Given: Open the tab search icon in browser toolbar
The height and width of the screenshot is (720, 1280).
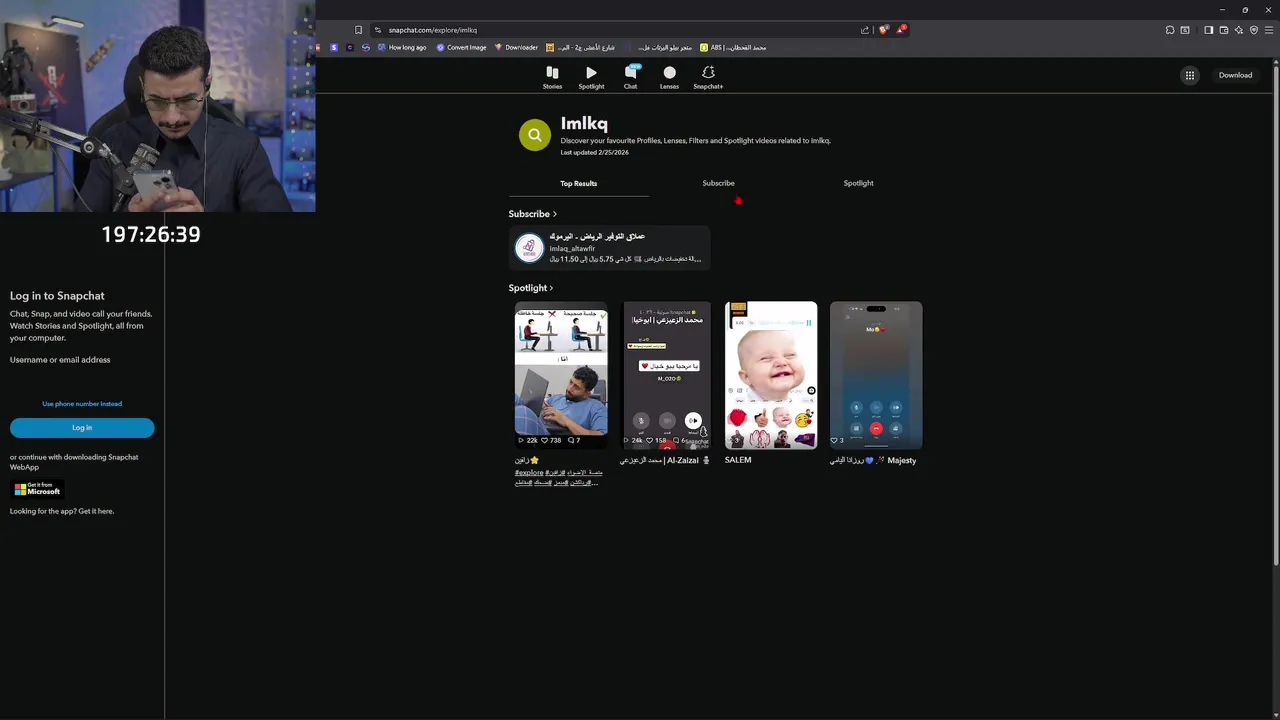Looking at the screenshot, I should (1185, 30).
